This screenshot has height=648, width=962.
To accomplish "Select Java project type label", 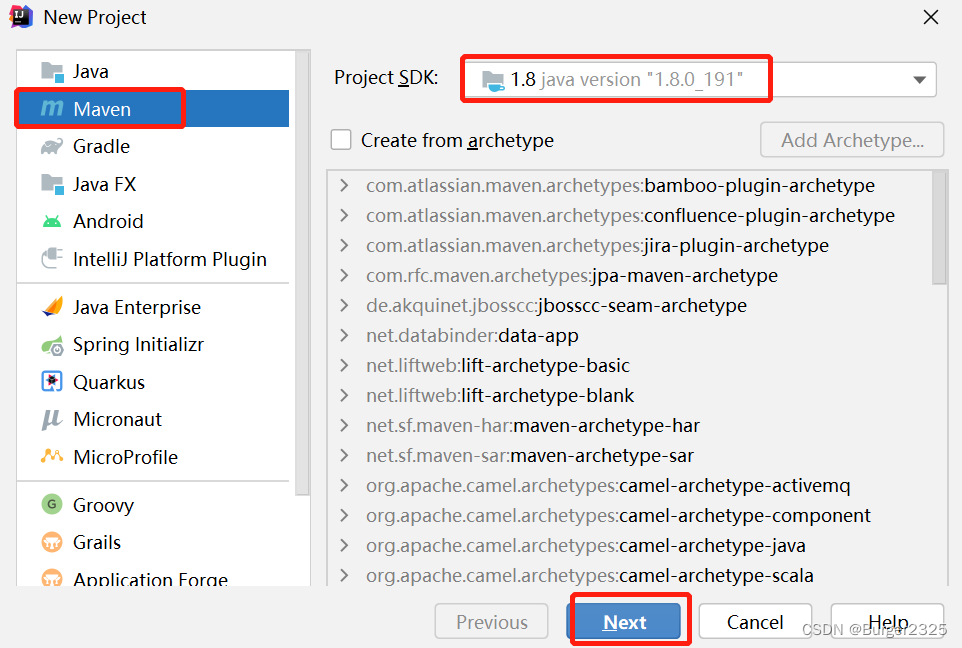I will [x=91, y=72].
